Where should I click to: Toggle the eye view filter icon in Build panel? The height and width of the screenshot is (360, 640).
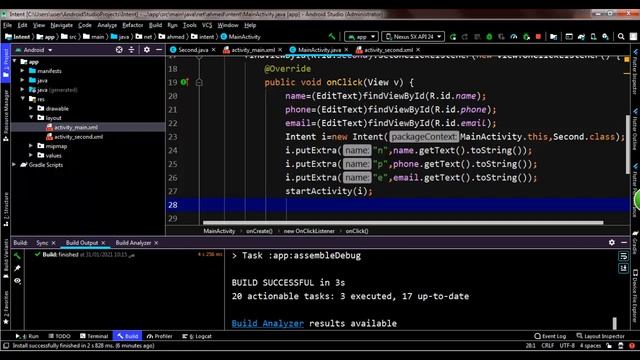point(17,281)
